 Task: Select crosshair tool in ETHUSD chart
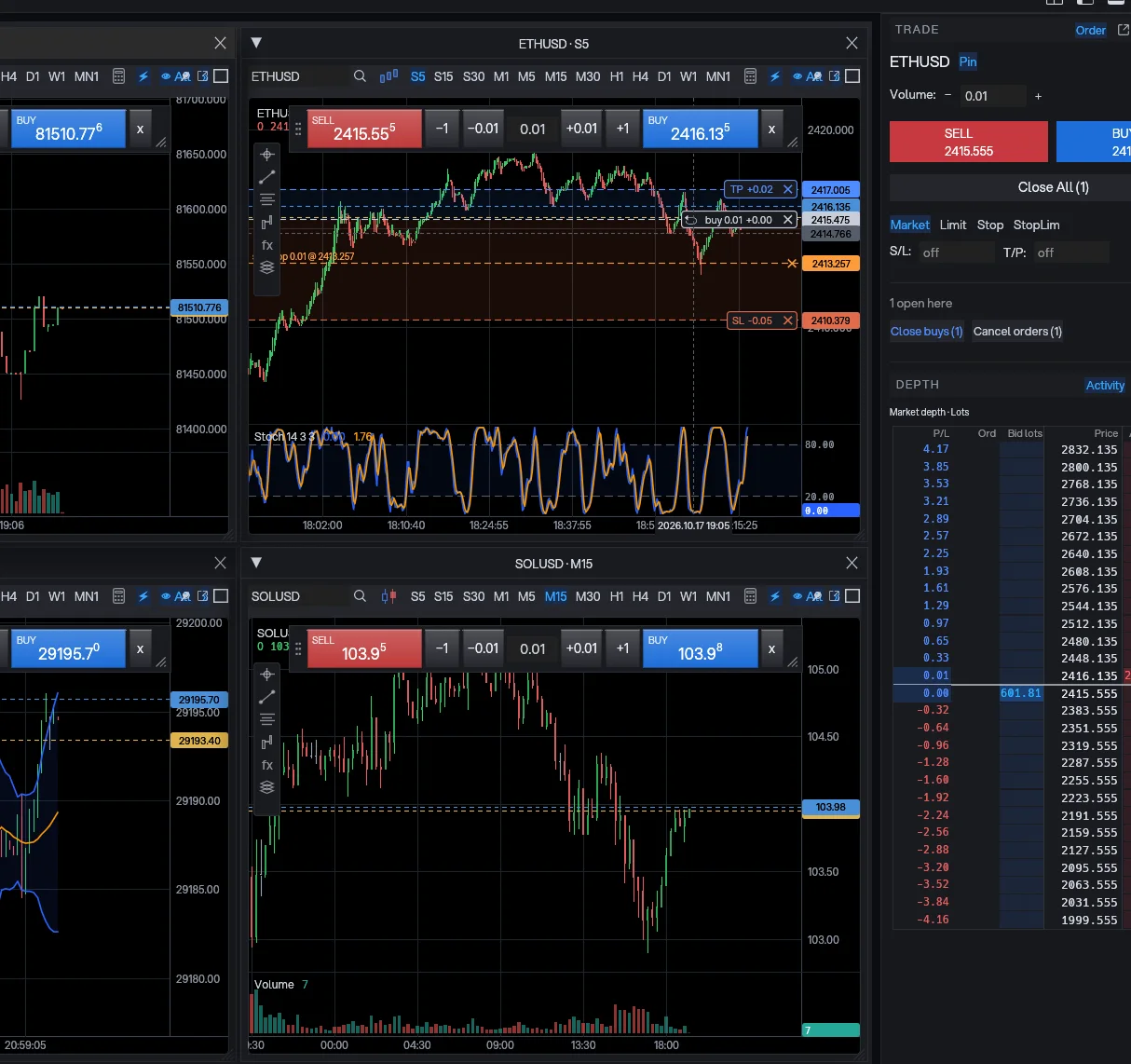pyautogui.click(x=267, y=155)
